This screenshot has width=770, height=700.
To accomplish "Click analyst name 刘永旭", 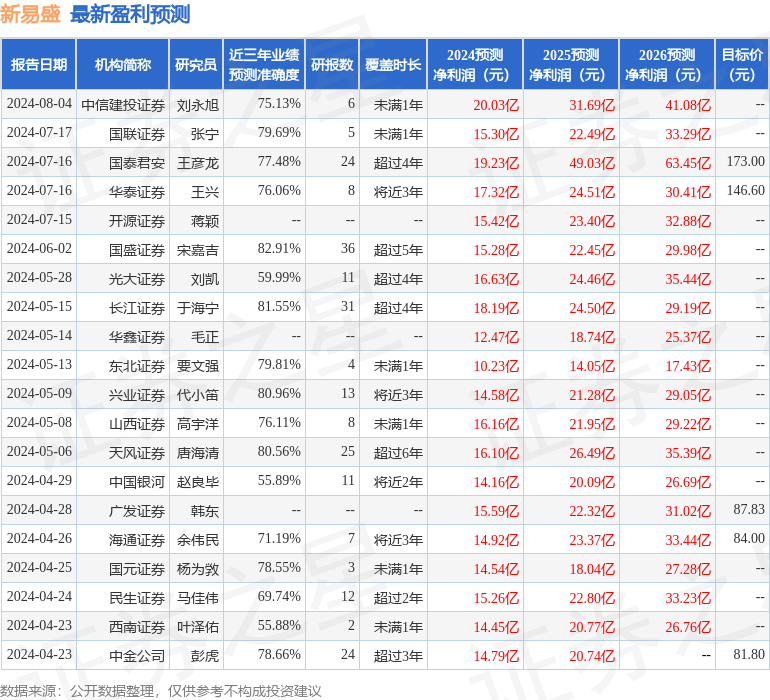I will [198, 105].
